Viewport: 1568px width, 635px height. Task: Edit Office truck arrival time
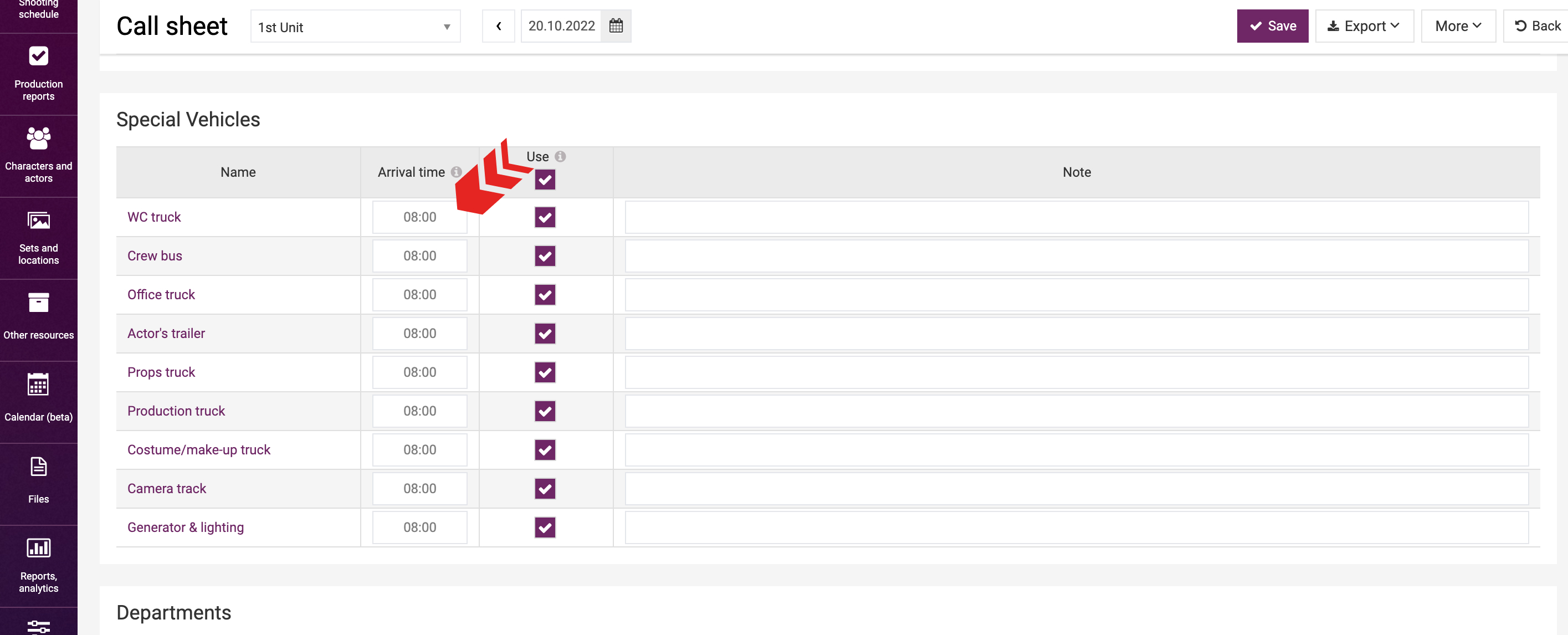[x=419, y=295]
